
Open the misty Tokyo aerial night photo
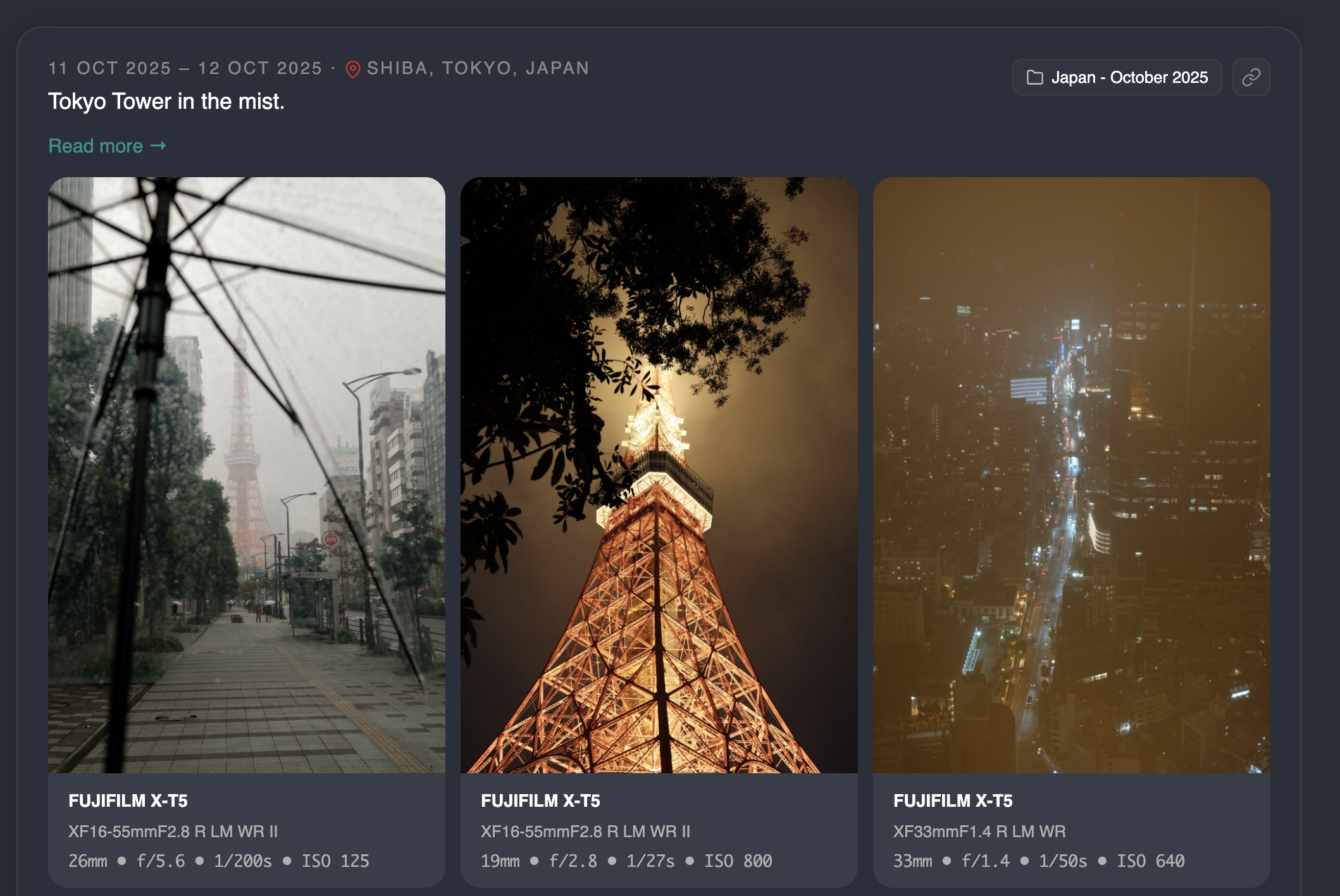click(x=1071, y=475)
